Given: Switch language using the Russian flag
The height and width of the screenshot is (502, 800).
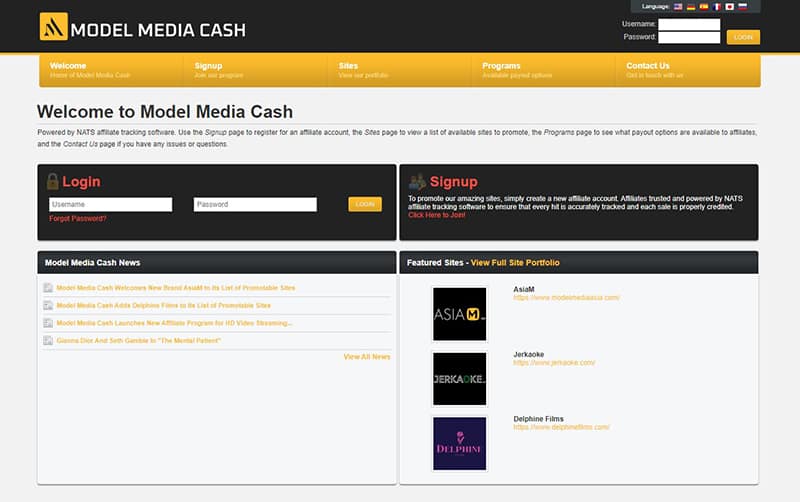Looking at the screenshot, I should click(743, 7).
